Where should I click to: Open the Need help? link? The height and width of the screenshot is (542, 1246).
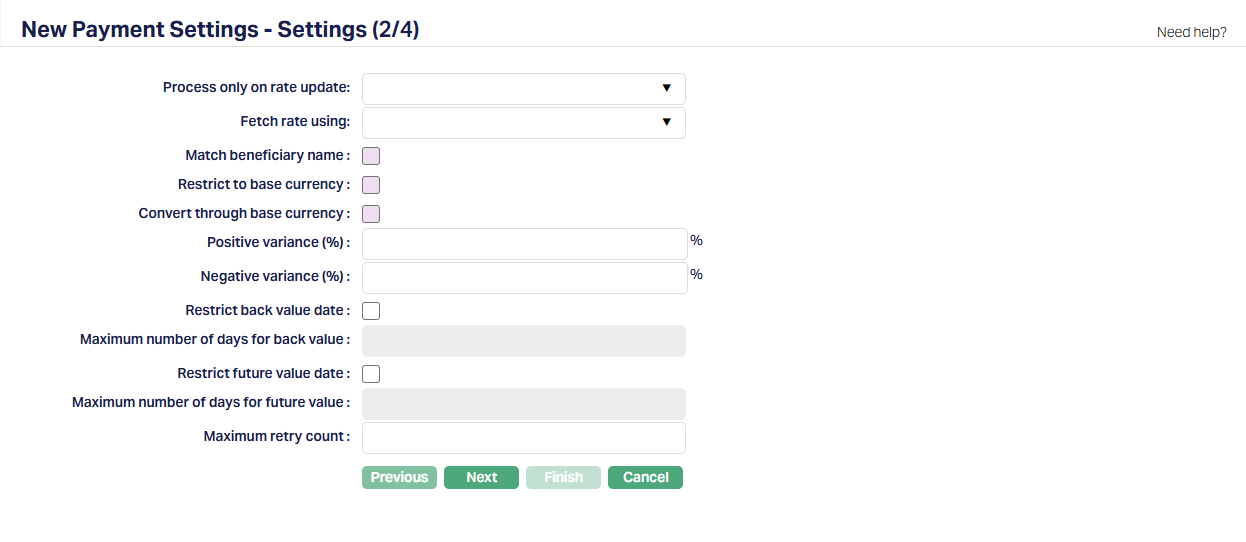[1191, 32]
